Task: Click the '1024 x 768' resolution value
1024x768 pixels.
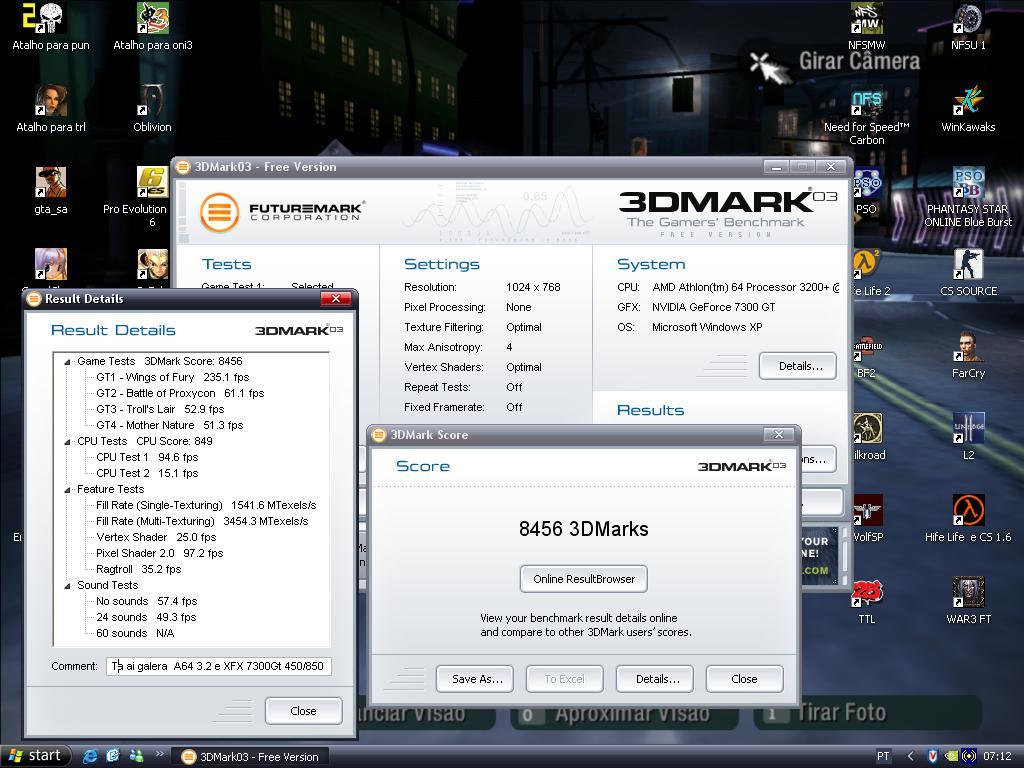Action: point(533,287)
